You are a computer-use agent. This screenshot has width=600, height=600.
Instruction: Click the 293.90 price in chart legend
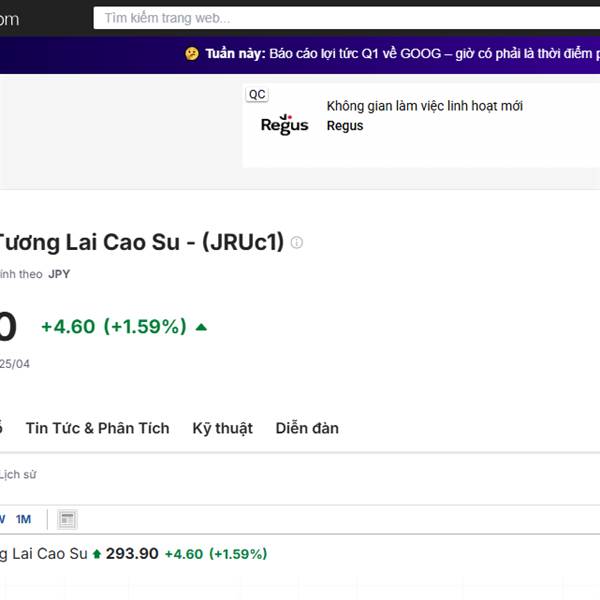[132, 554]
